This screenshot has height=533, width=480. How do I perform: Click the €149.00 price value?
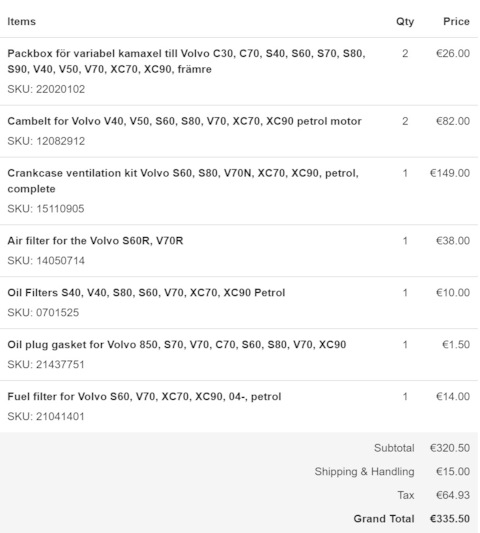tap(450, 173)
